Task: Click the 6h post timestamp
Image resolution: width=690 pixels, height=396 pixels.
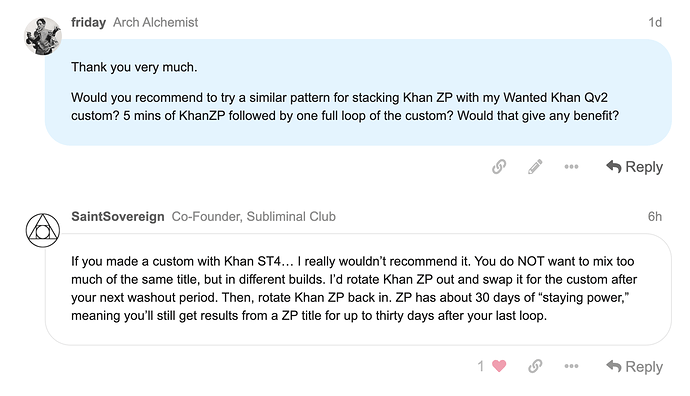Action: click(655, 216)
